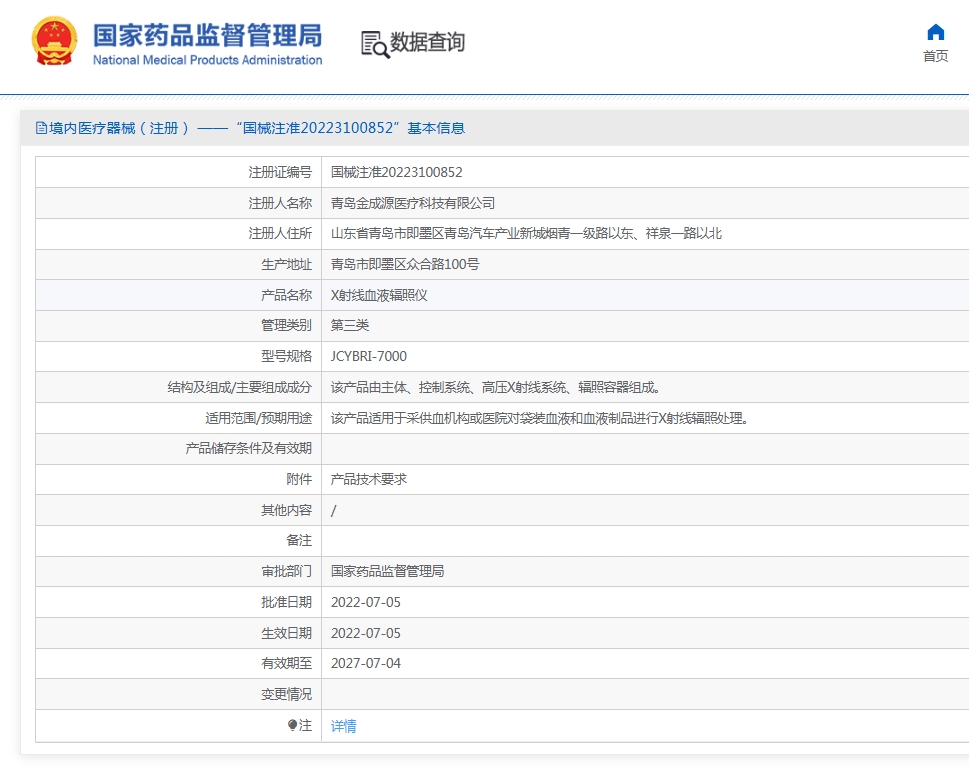Select 青岛金成源医疗科技有限公司 cell
This screenshot has width=969, height=775.
(x=413, y=203)
